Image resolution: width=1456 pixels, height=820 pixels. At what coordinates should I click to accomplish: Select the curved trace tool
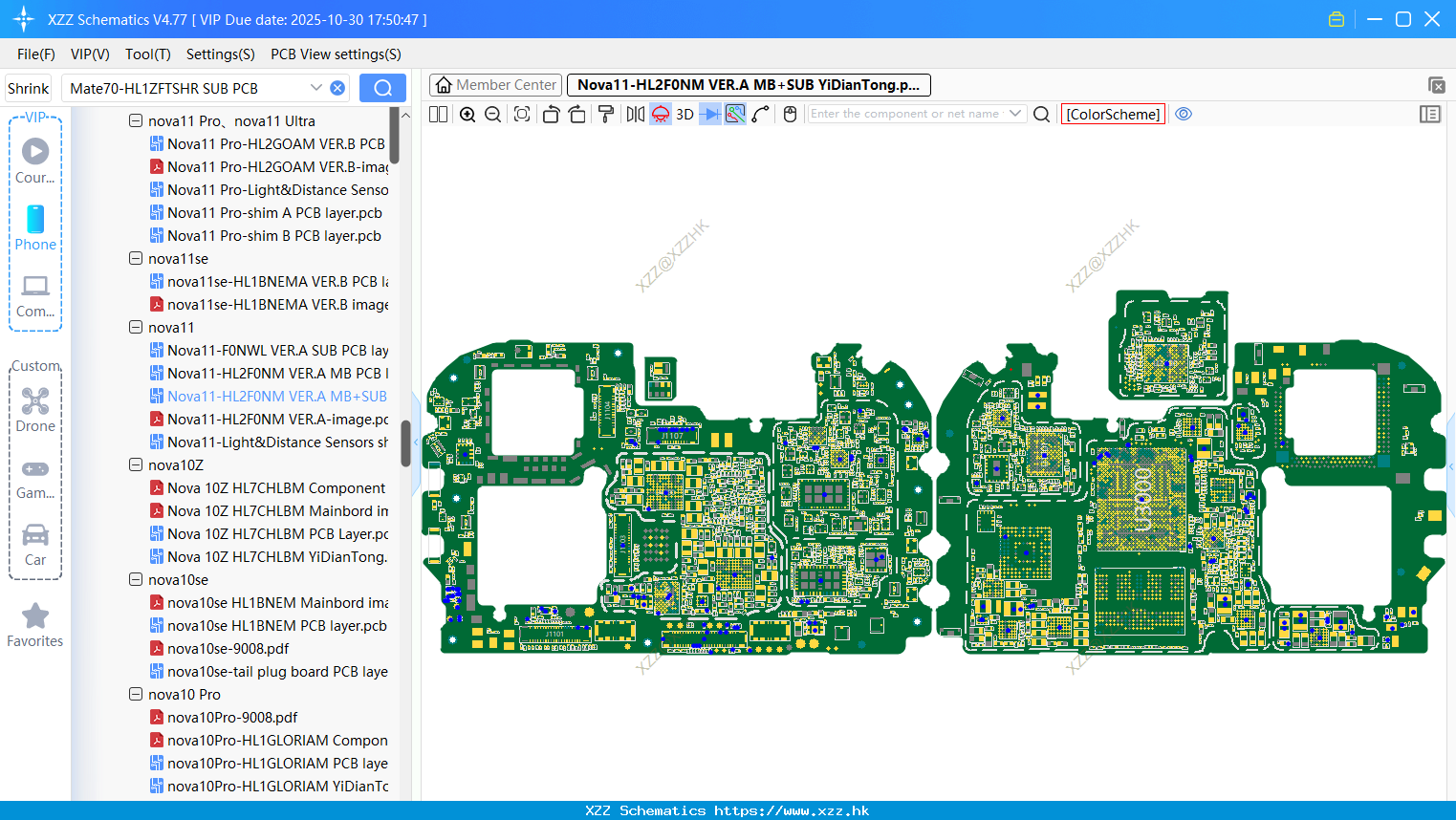(x=761, y=114)
